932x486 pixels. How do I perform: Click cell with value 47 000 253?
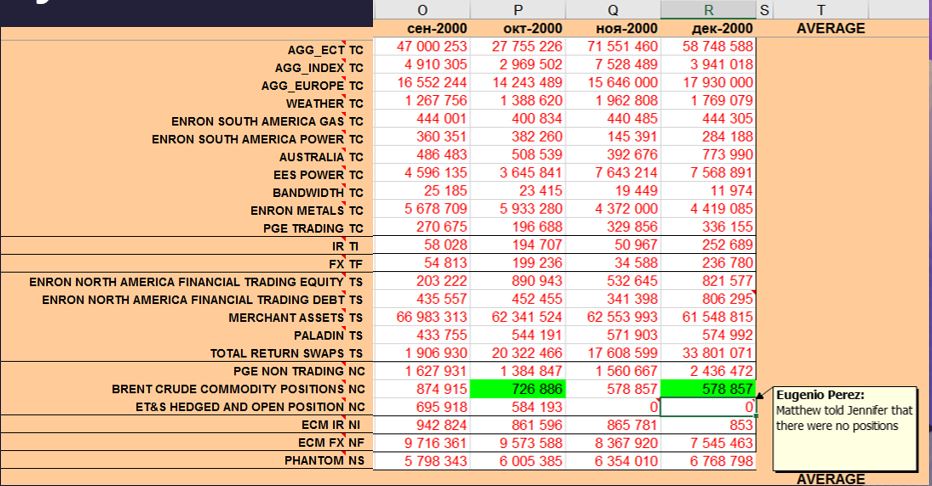click(421, 46)
